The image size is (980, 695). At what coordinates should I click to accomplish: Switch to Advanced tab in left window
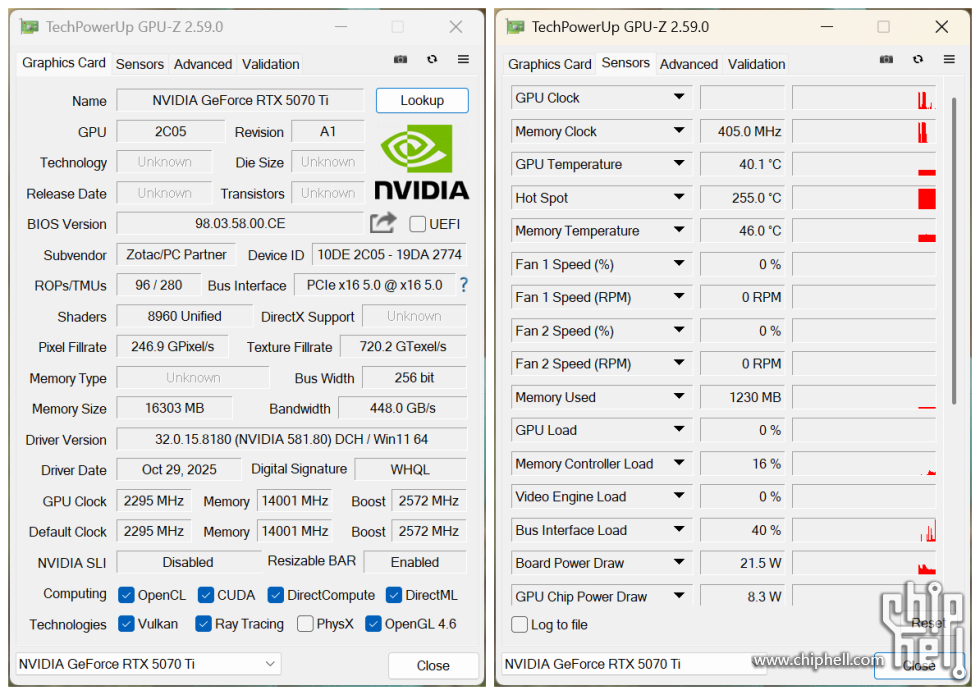(202, 64)
